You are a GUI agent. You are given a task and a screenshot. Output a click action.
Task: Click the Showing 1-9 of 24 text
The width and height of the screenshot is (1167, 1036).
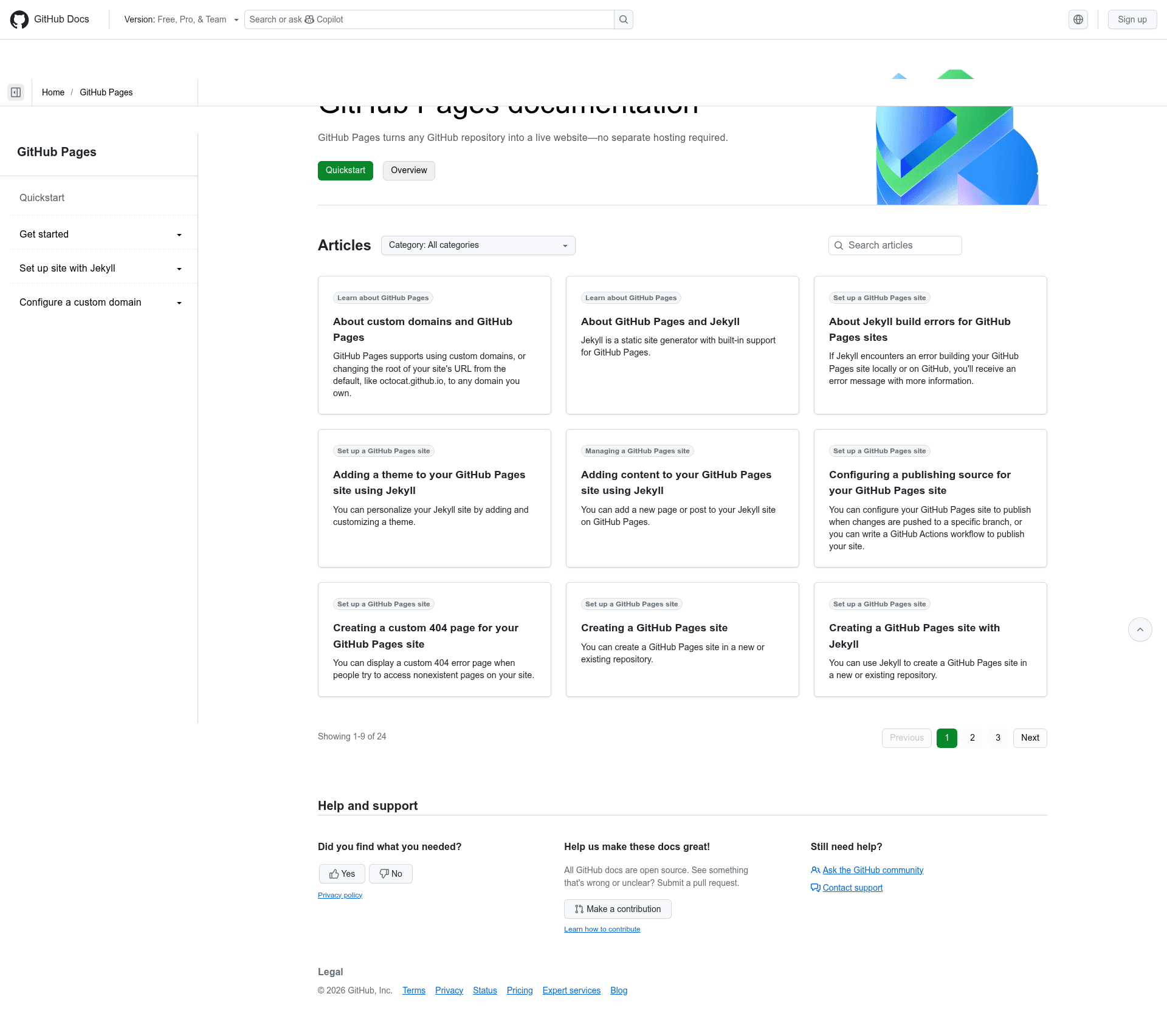coord(352,736)
